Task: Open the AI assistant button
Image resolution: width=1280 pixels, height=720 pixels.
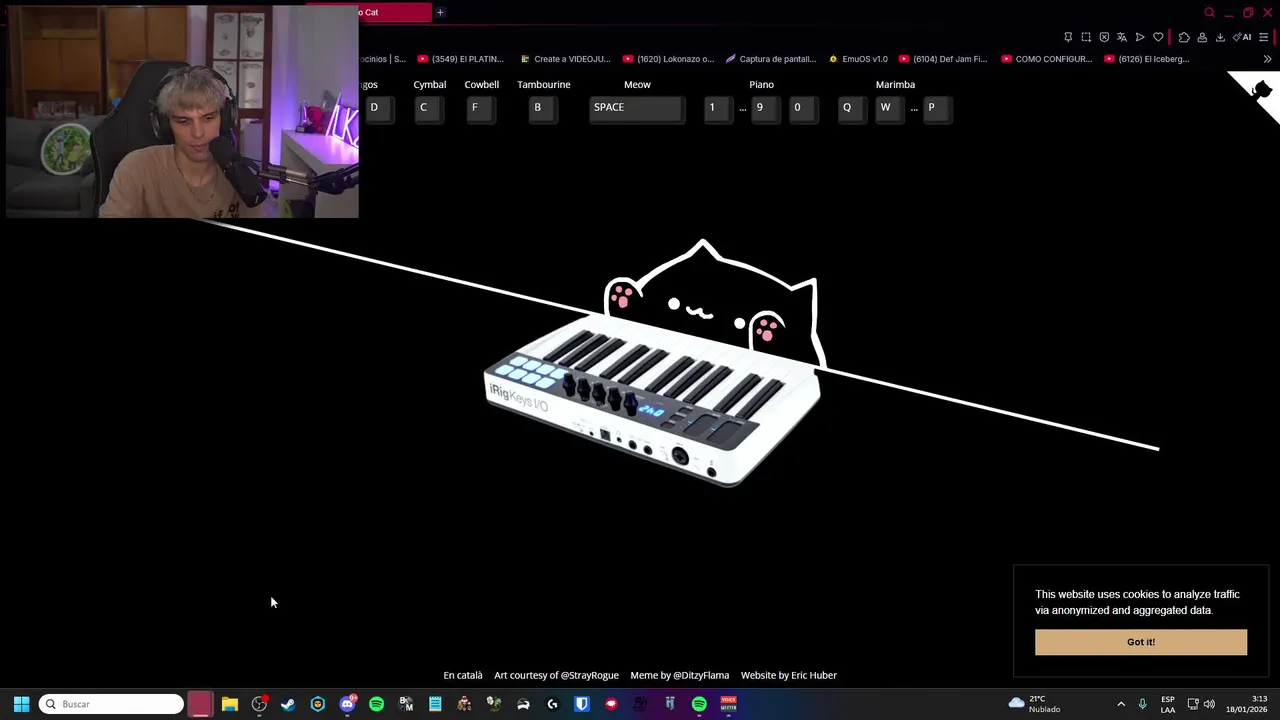Action: 1242,37
